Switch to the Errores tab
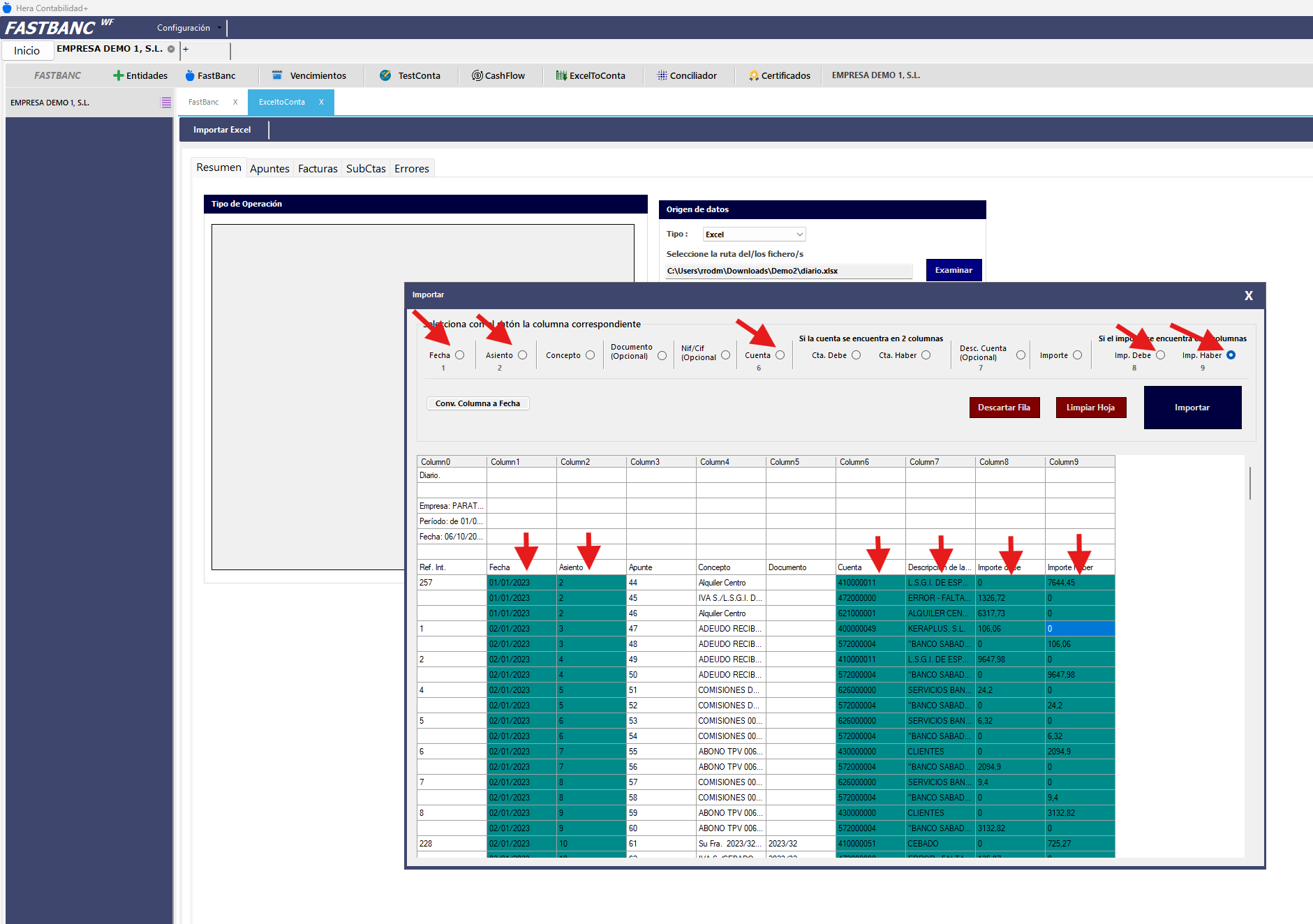The width and height of the screenshot is (1313, 924). (x=411, y=168)
